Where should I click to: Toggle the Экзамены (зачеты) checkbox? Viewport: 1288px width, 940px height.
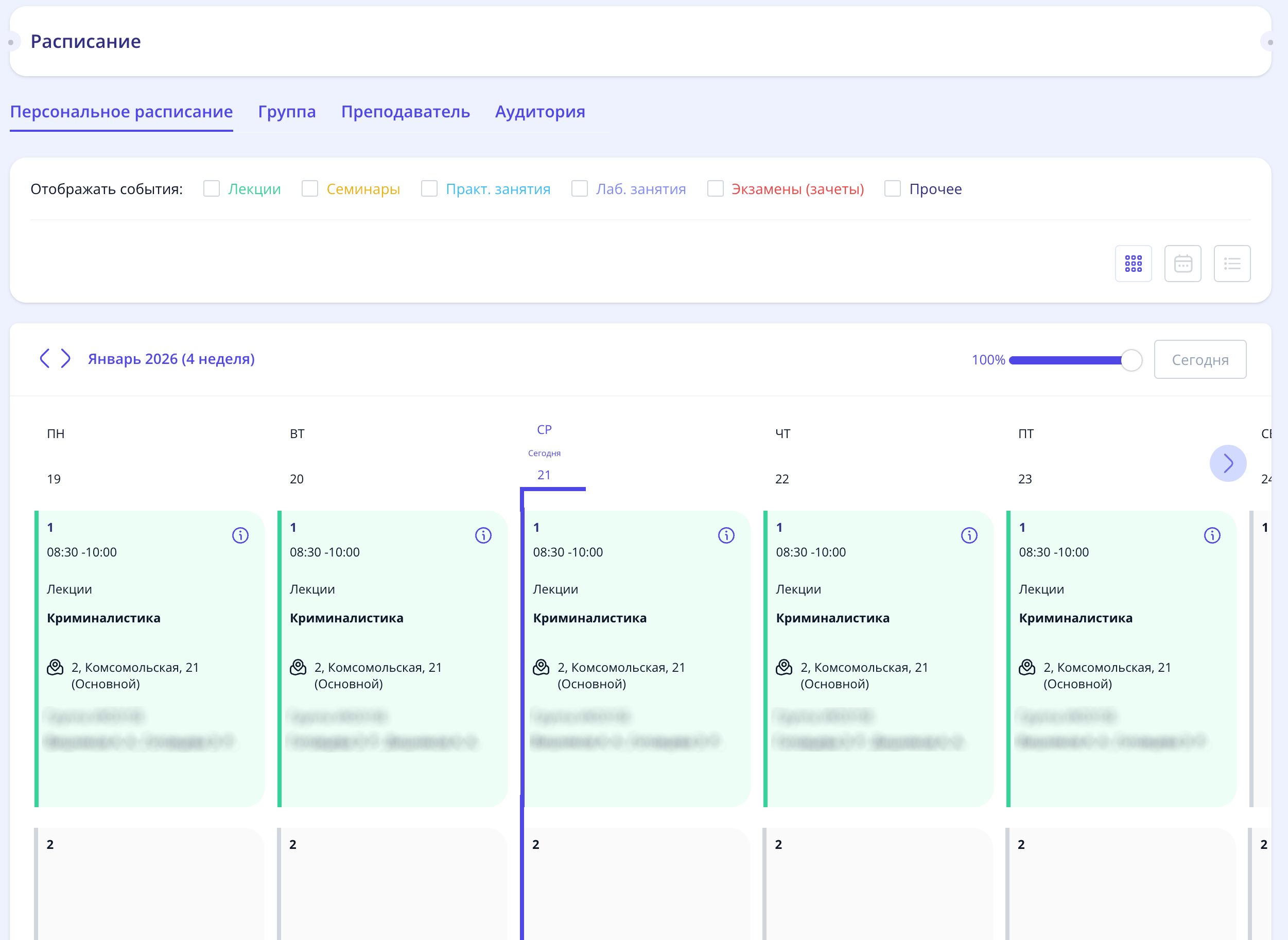pyautogui.click(x=715, y=189)
